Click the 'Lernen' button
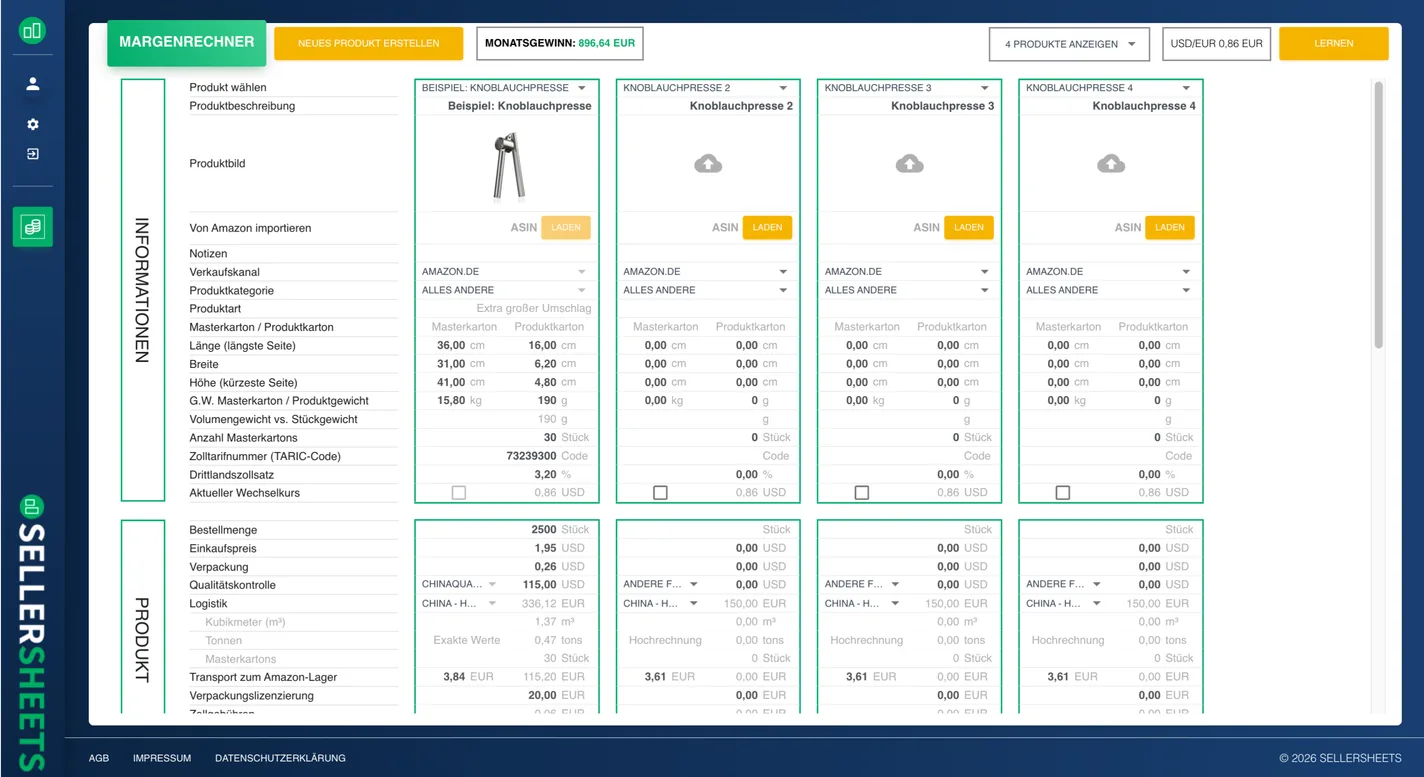The height and width of the screenshot is (777, 1424). [x=1334, y=44]
